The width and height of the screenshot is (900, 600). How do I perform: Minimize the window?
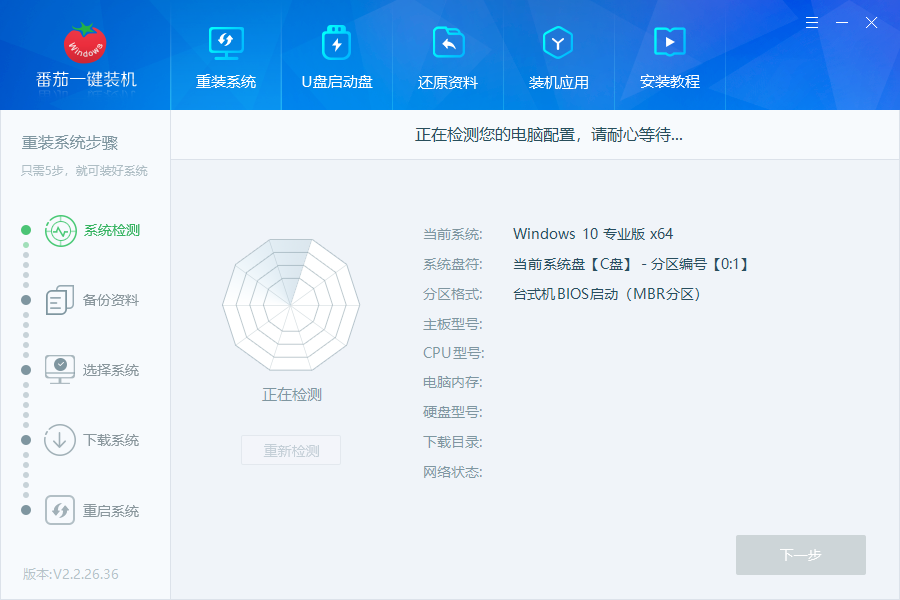842,23
